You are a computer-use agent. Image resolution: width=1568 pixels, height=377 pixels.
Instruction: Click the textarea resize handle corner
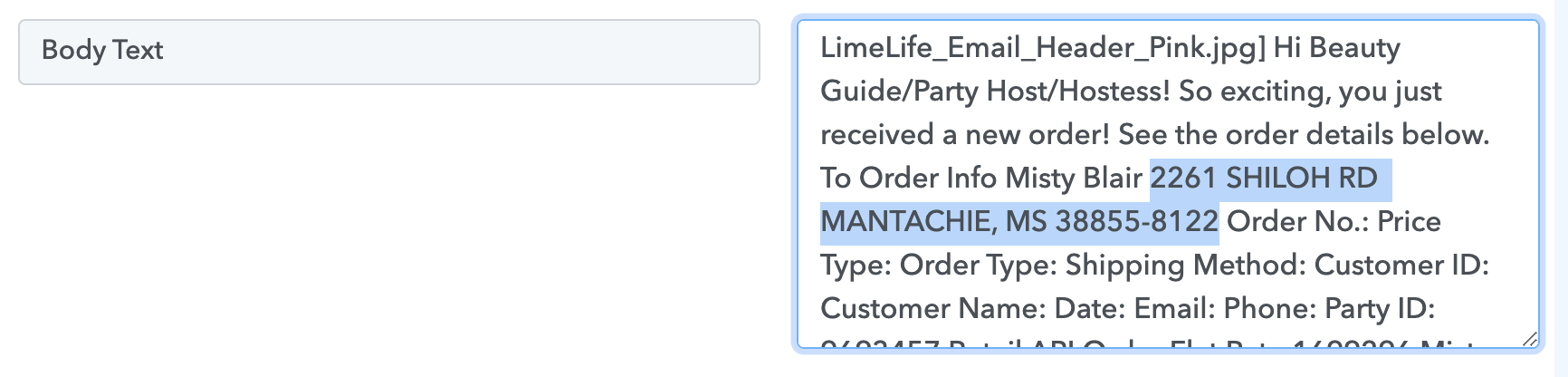click(1529, 339)
